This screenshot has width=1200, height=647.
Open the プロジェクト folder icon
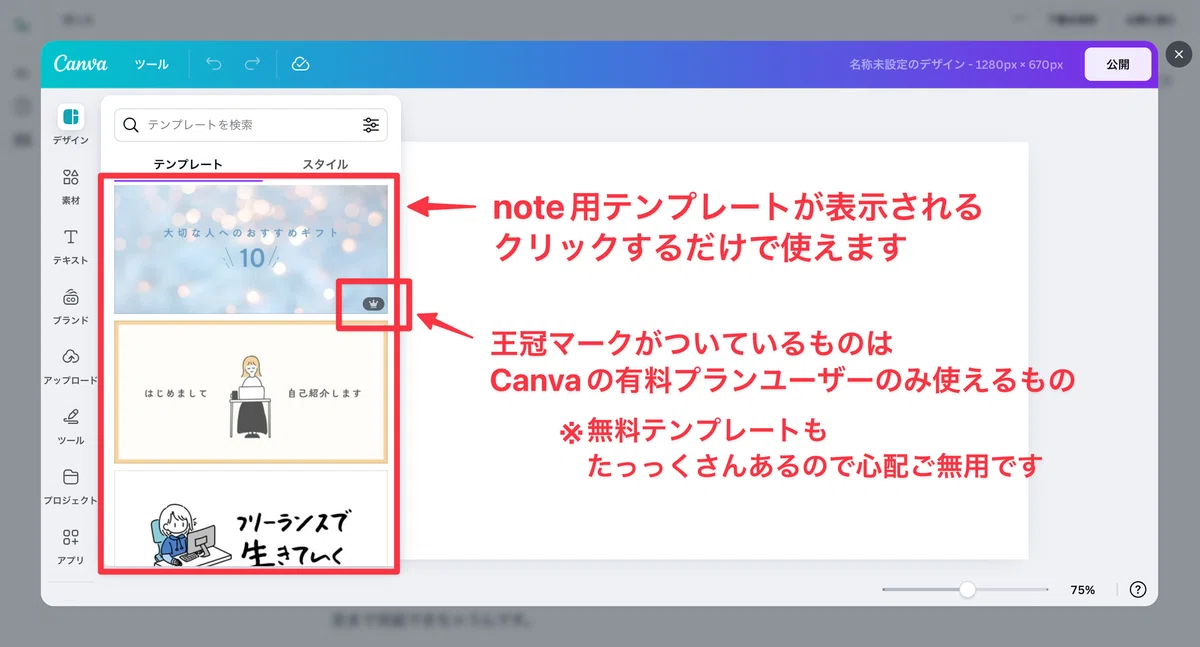[x=70, y=477]
